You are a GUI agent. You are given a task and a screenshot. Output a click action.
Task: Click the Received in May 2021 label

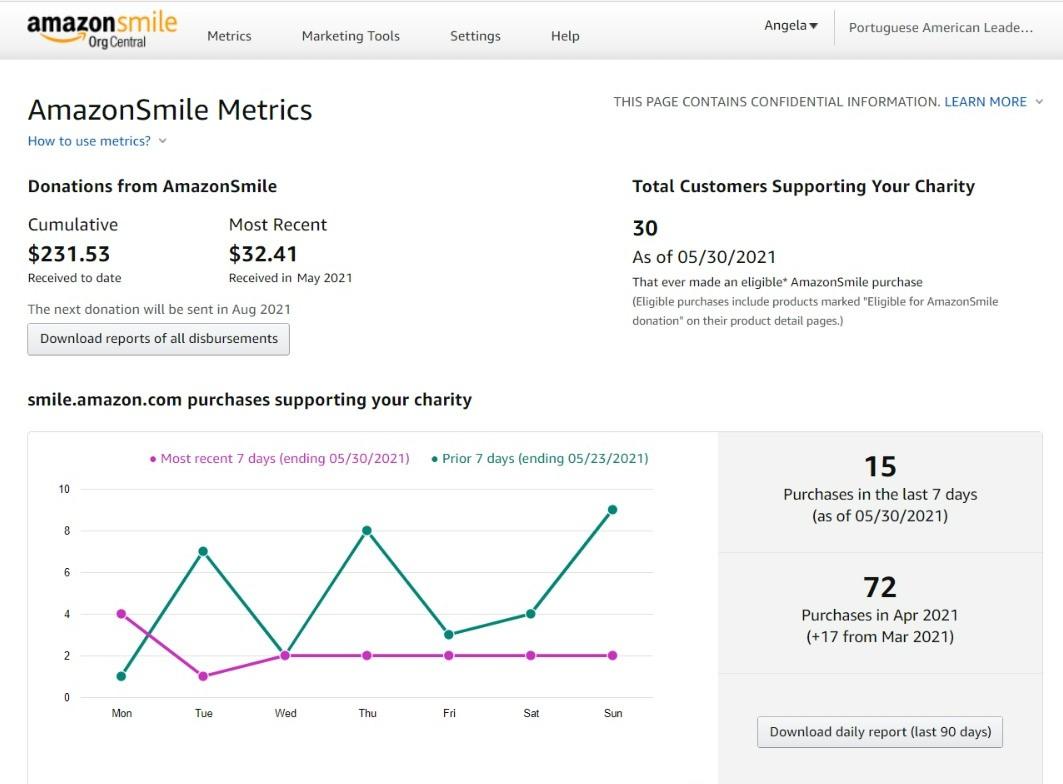(x=290, y=278)
